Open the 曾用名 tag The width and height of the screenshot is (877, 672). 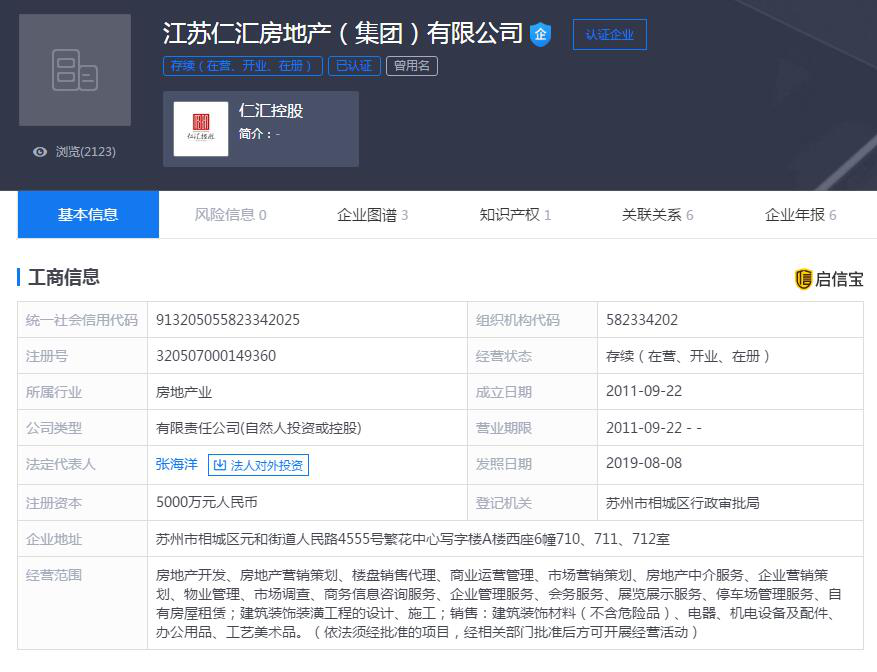tap(412, 66)
